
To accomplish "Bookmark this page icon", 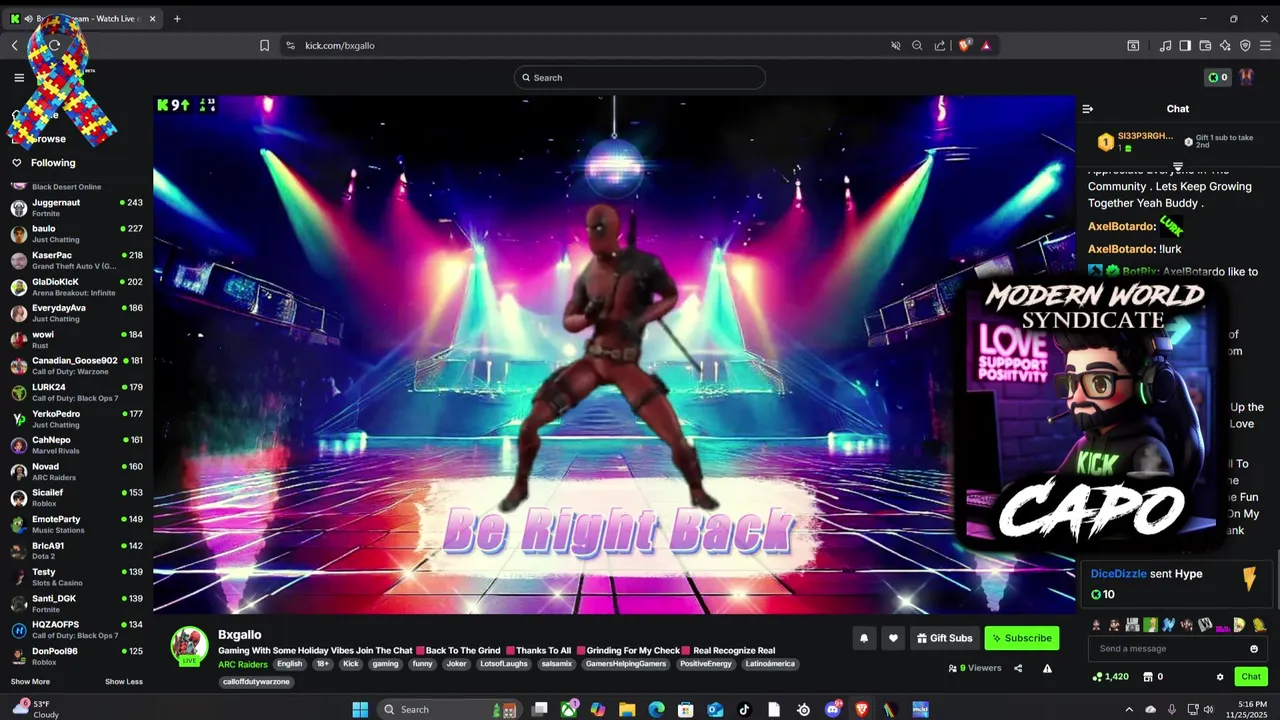I will pyautogui.click(x=264, y=45).
